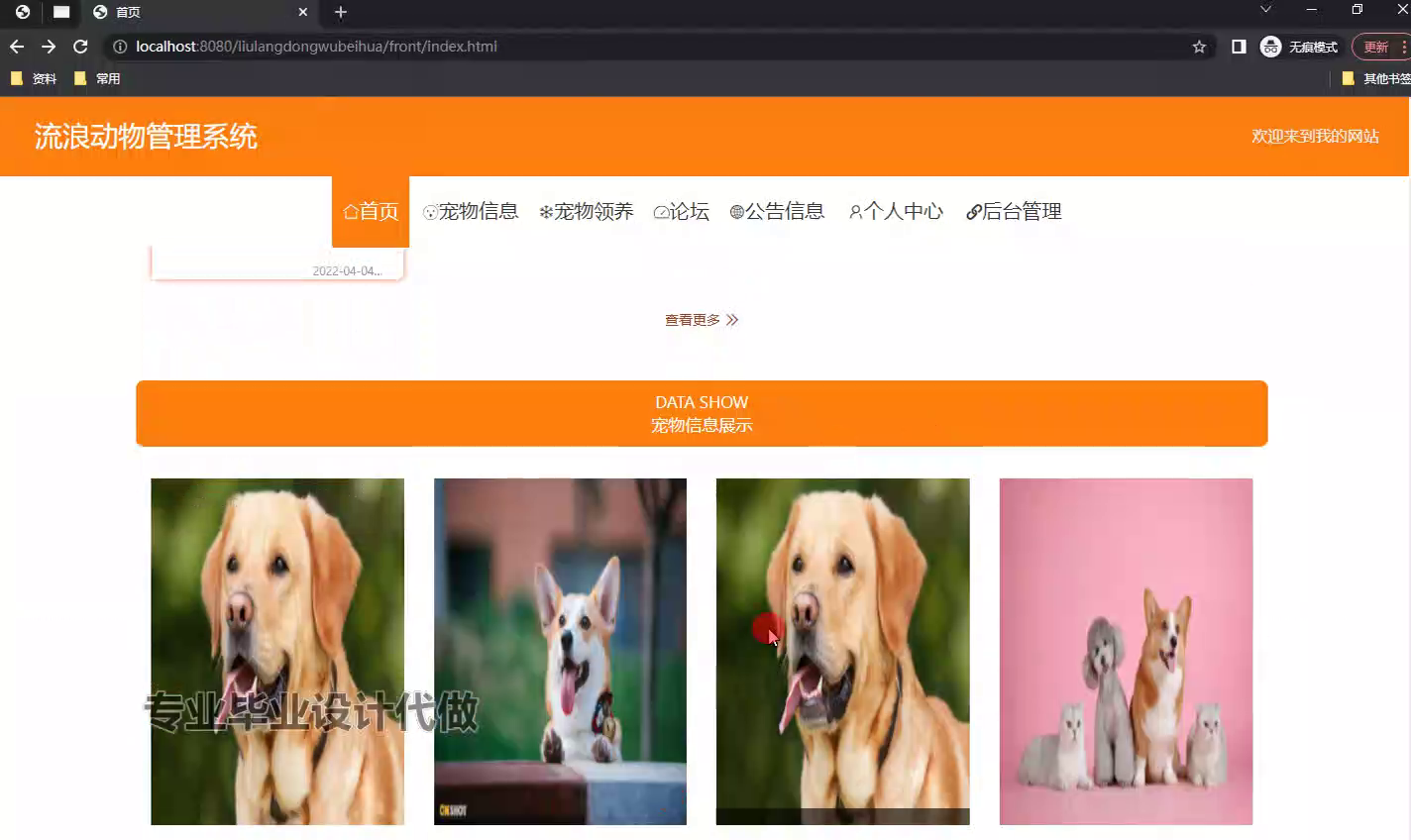Open the tab search chevron
Screen dimensions: 1411x840
click(x=1265, y=9)
